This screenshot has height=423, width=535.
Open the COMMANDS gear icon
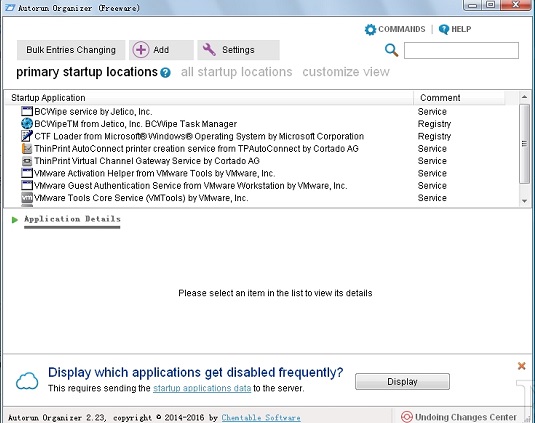(370, 29)
